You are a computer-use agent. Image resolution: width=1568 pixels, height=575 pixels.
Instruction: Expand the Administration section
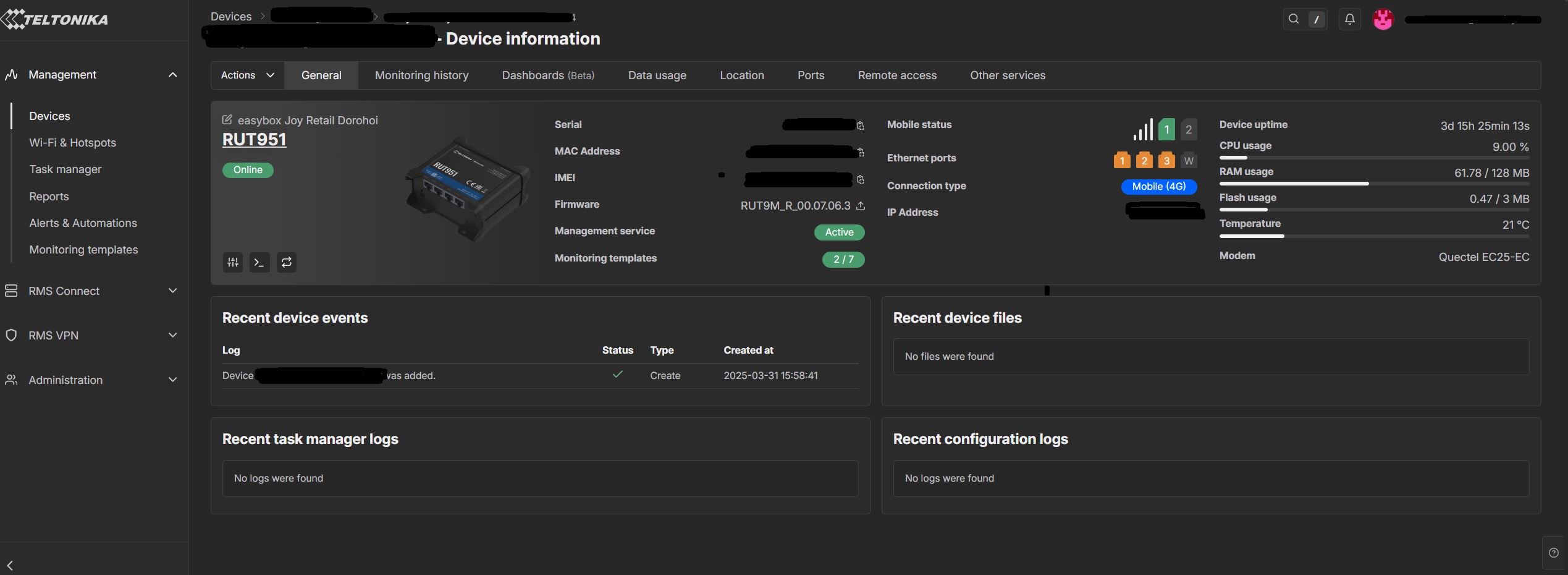tap(173, 380)
